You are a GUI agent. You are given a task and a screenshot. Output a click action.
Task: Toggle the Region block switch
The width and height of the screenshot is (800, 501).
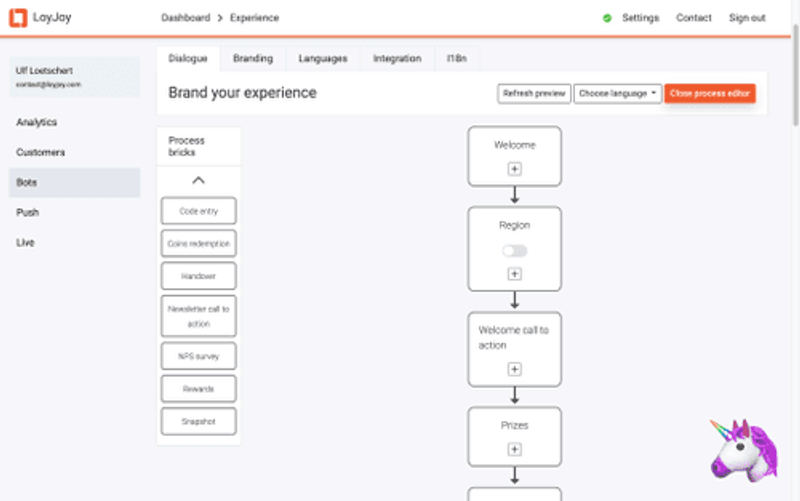(x=514, y=251)
